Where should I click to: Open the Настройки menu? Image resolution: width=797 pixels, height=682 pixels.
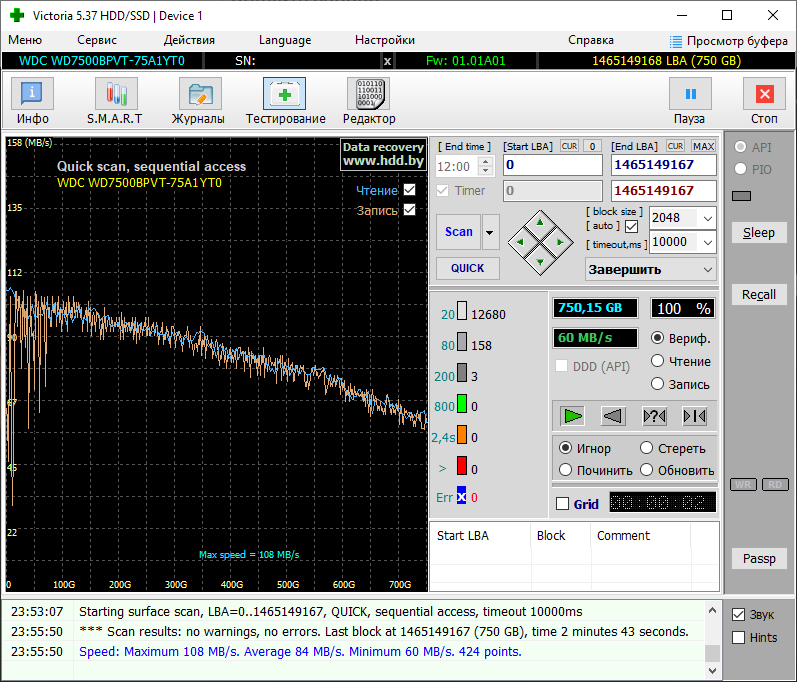385,40
